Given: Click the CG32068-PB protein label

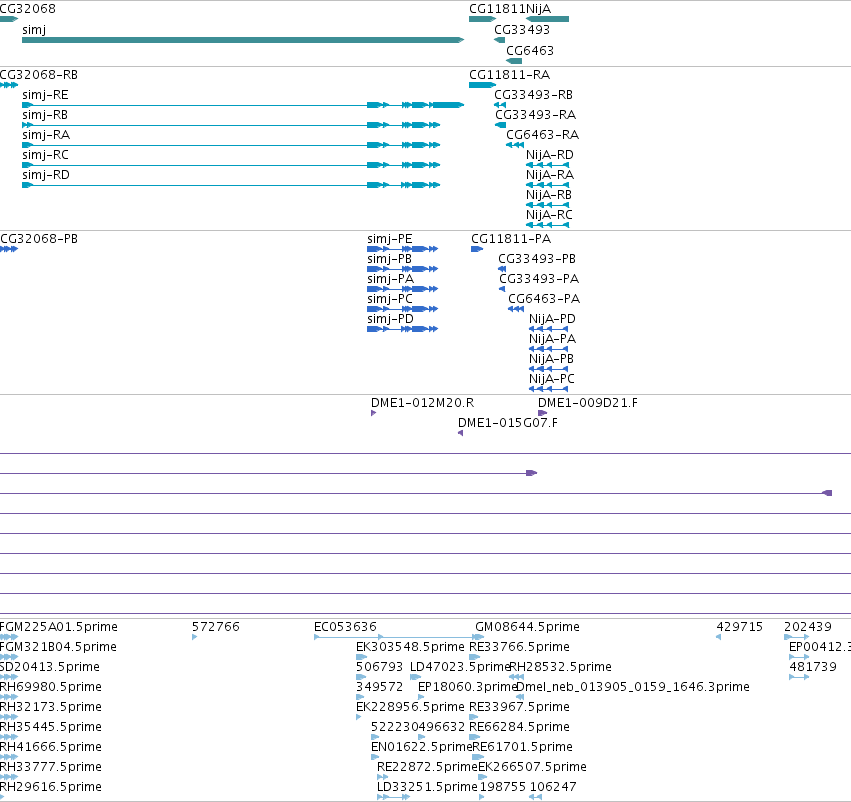Looking at the screenshot, I should [39, 239].
